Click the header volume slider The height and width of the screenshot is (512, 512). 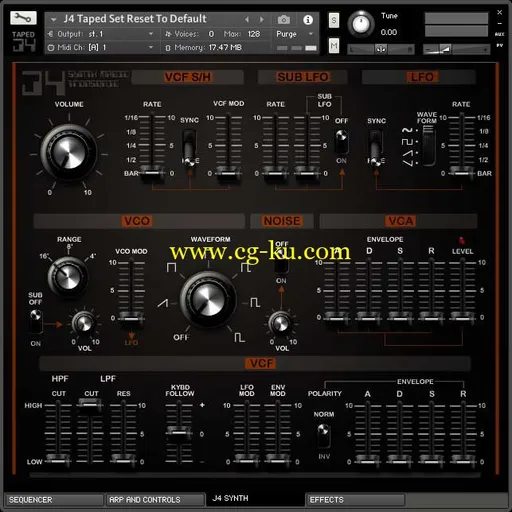(x=456, y=49)
